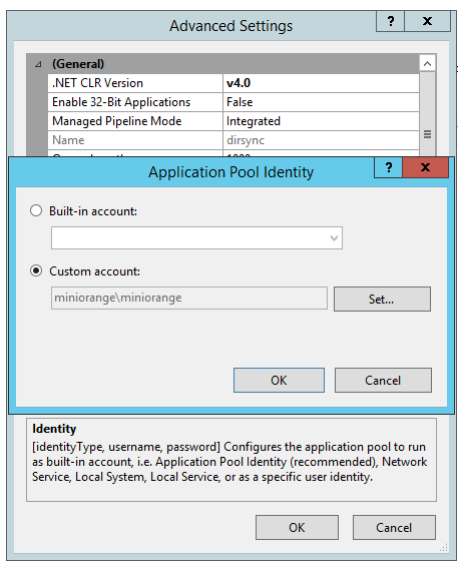Open help for the Advanced Settings window
Image resolution: width=463 pixels, height=567 pixels.
pos(390,21)
